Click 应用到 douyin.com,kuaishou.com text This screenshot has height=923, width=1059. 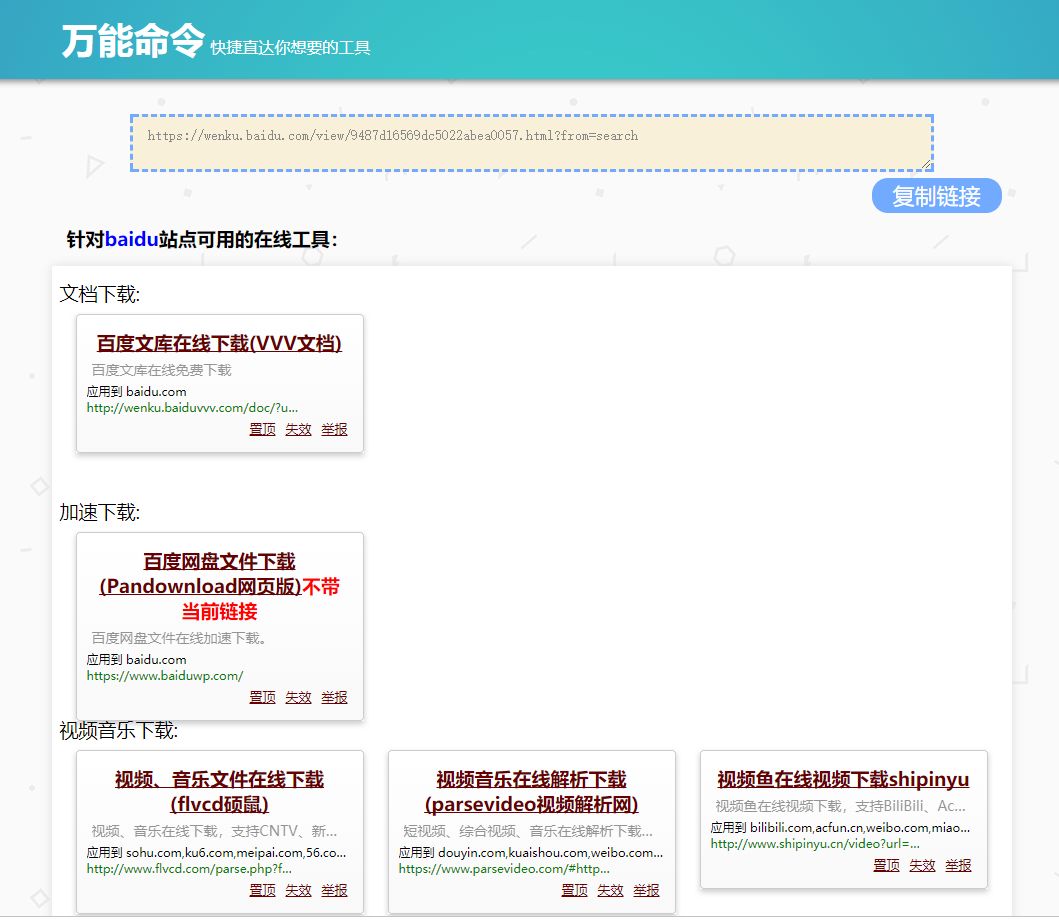(531, 853)
